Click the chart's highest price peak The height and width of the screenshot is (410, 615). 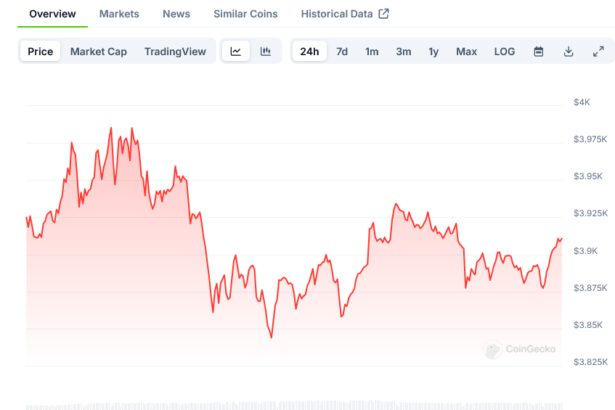tap(110, 128)
